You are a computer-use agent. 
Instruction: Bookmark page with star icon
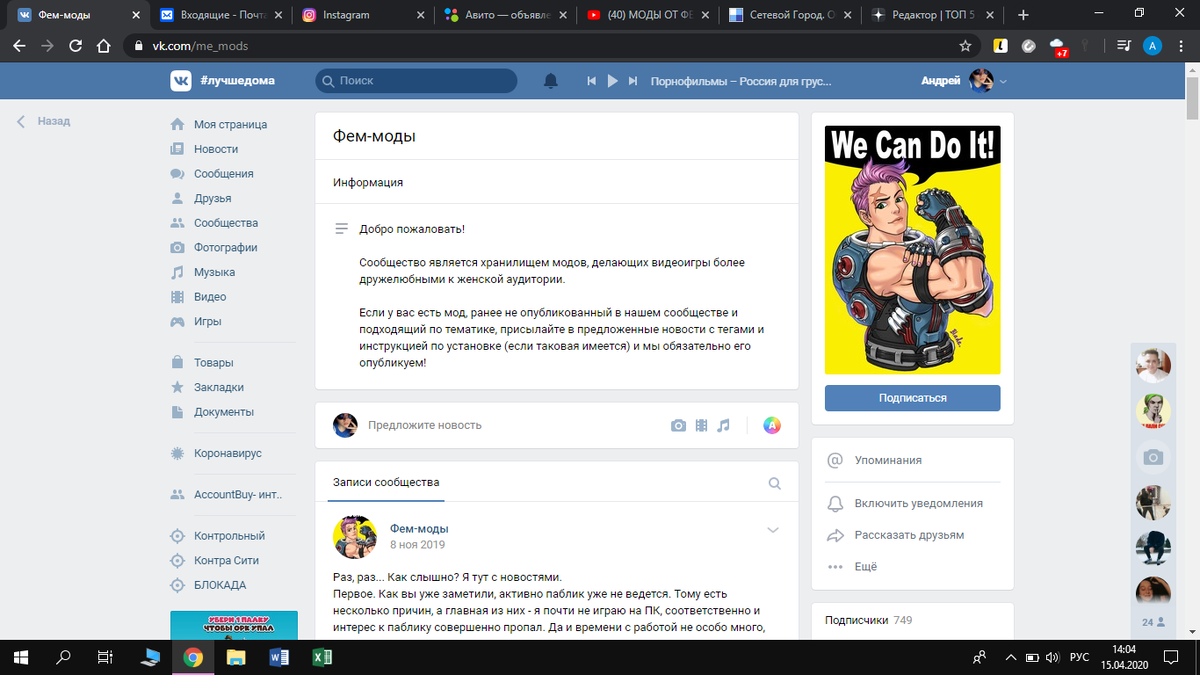(x=965, y=46)
